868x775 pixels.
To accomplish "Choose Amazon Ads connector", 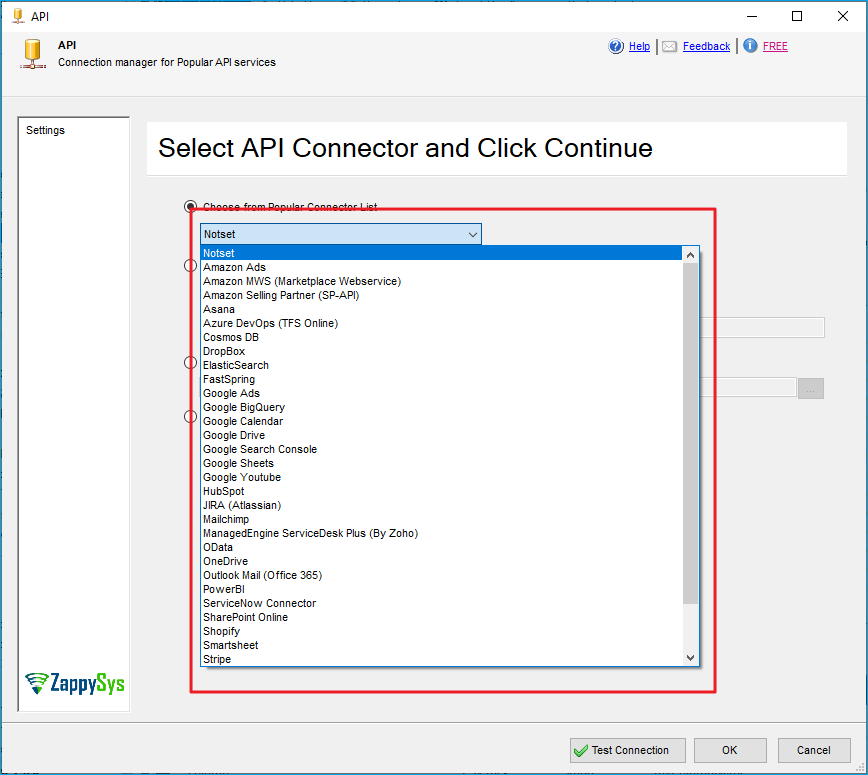I will pos(441,267).
